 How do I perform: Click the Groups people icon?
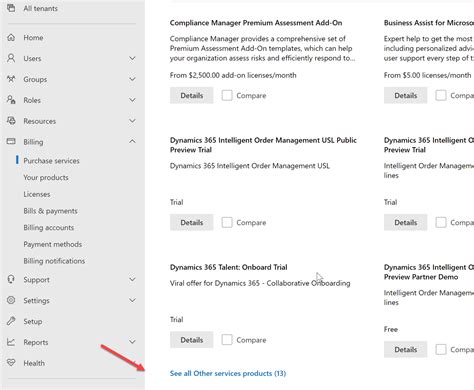[11, 79]
